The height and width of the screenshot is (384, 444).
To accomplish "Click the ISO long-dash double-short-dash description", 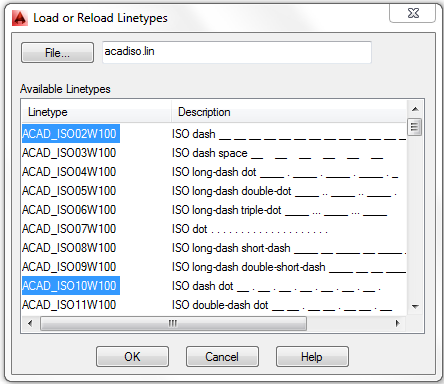I will tap(289, 267).
